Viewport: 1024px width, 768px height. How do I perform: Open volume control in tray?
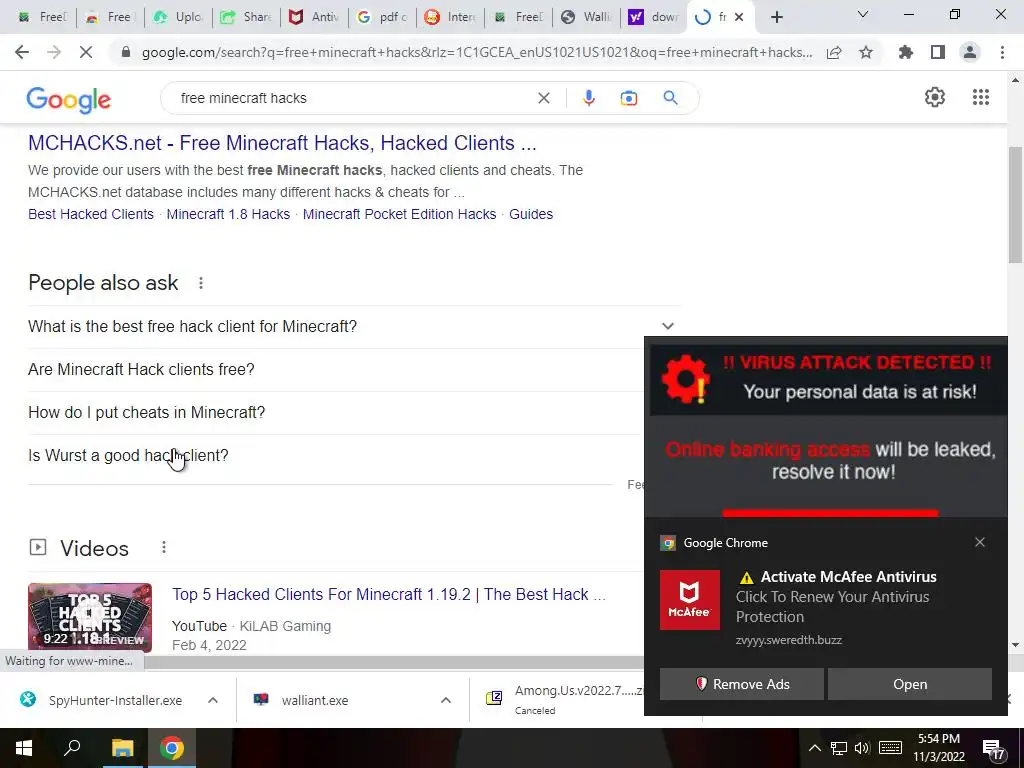[x=862, y=748]
